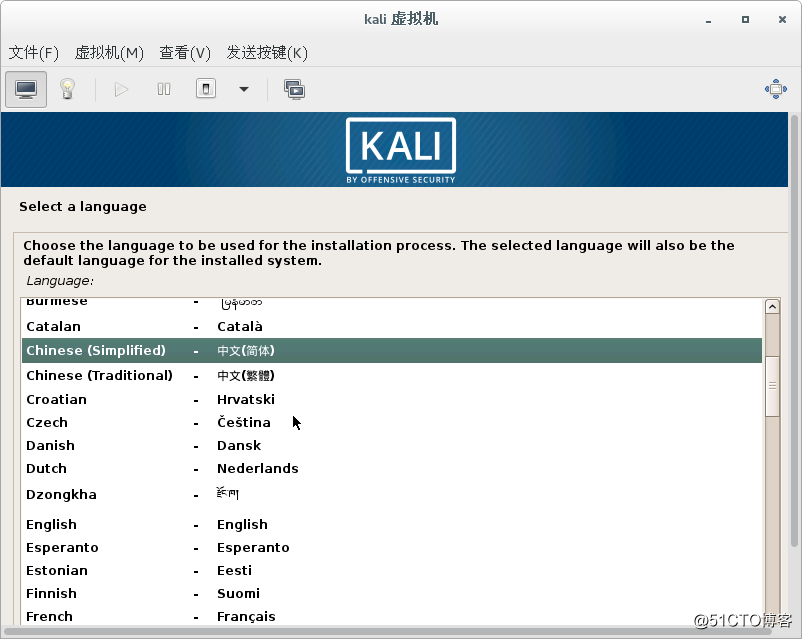Select French language row
This screenshot has height=639, width=802.
tap(392, 616)
